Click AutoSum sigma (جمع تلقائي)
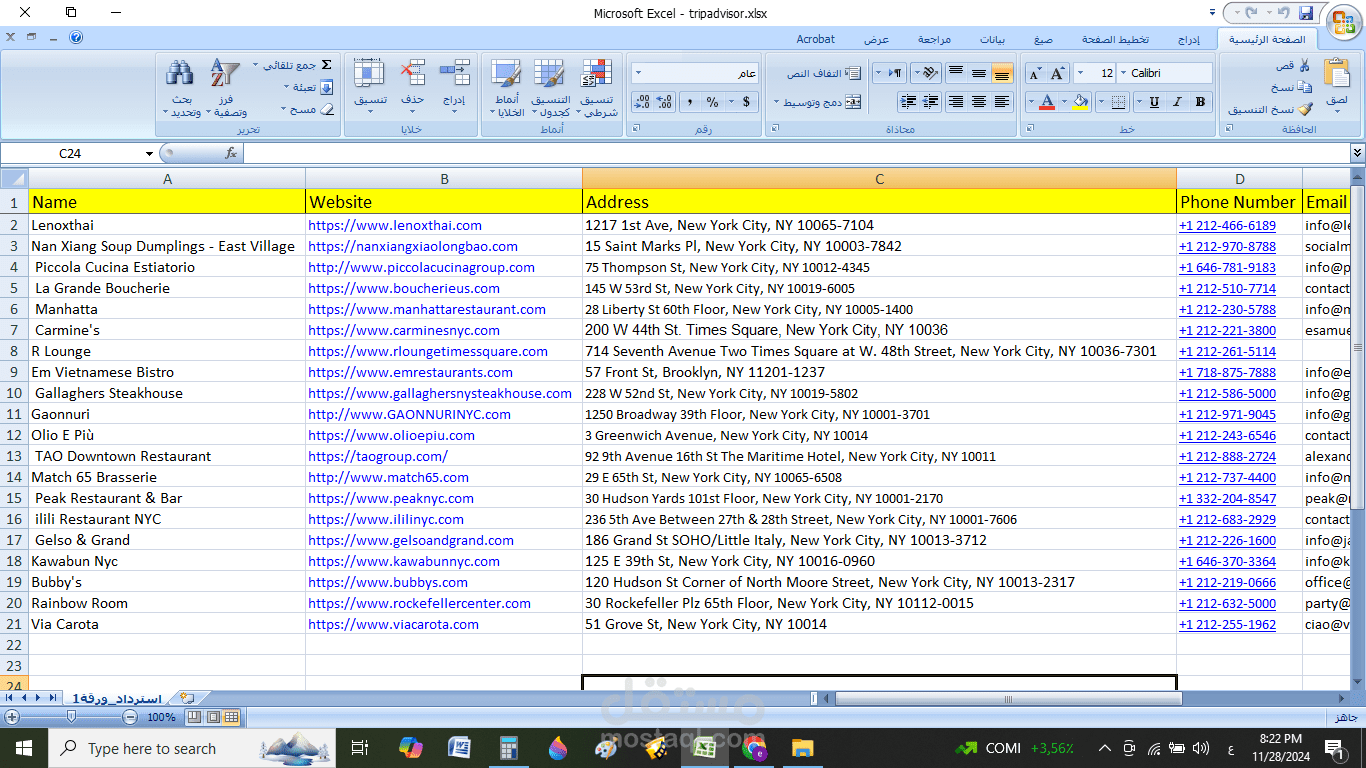The height and width of the screenshot is (768, 1366). (x=326, y=64)
